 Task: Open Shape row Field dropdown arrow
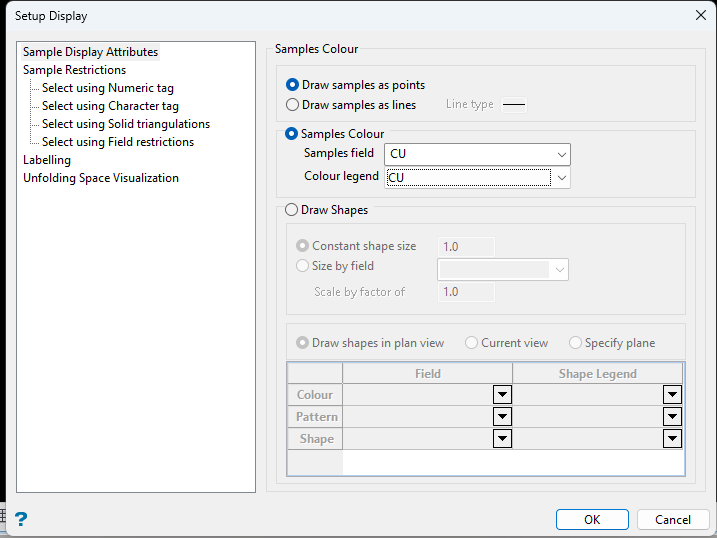coord(502,438)
